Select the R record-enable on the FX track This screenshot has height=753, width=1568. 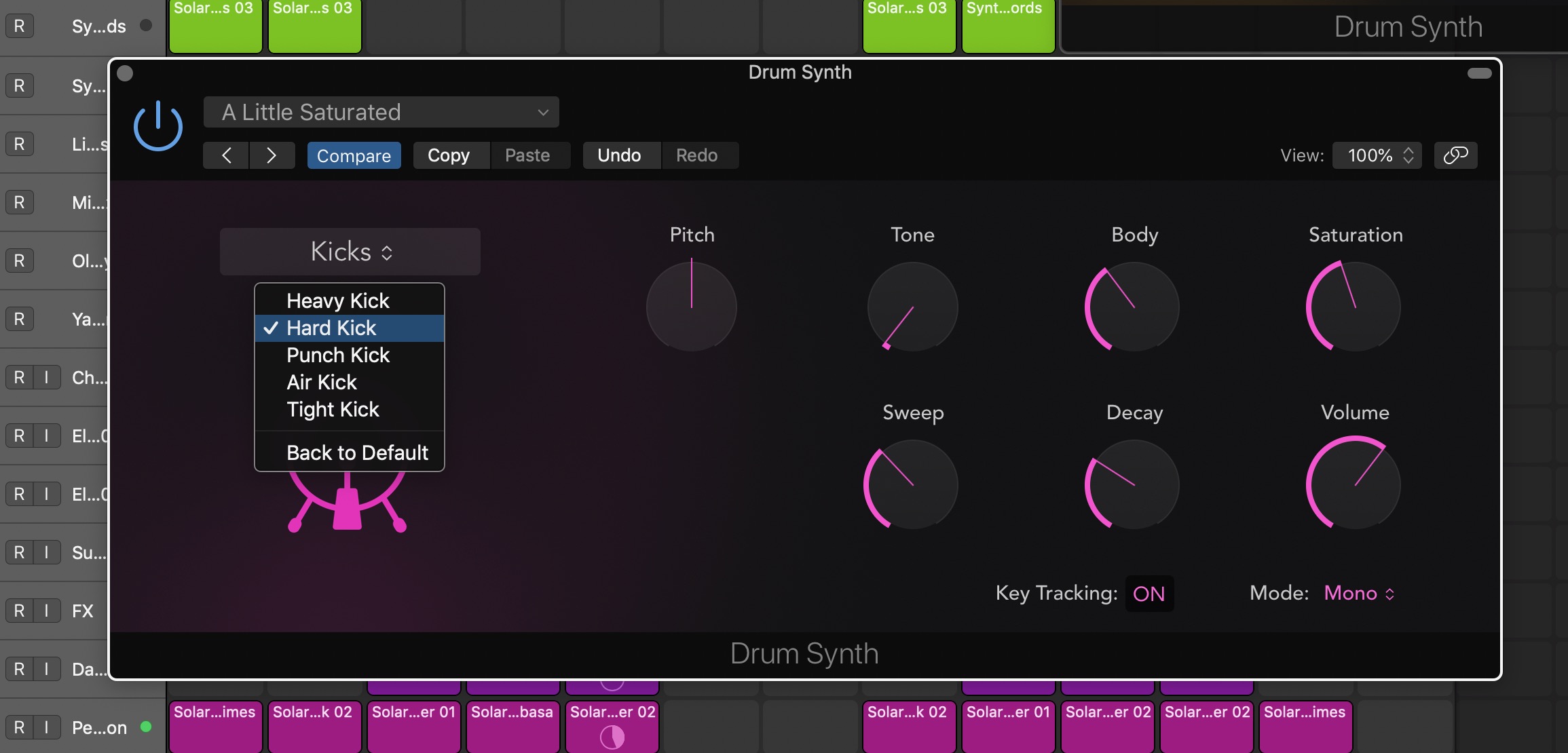(x=19, y=610)
